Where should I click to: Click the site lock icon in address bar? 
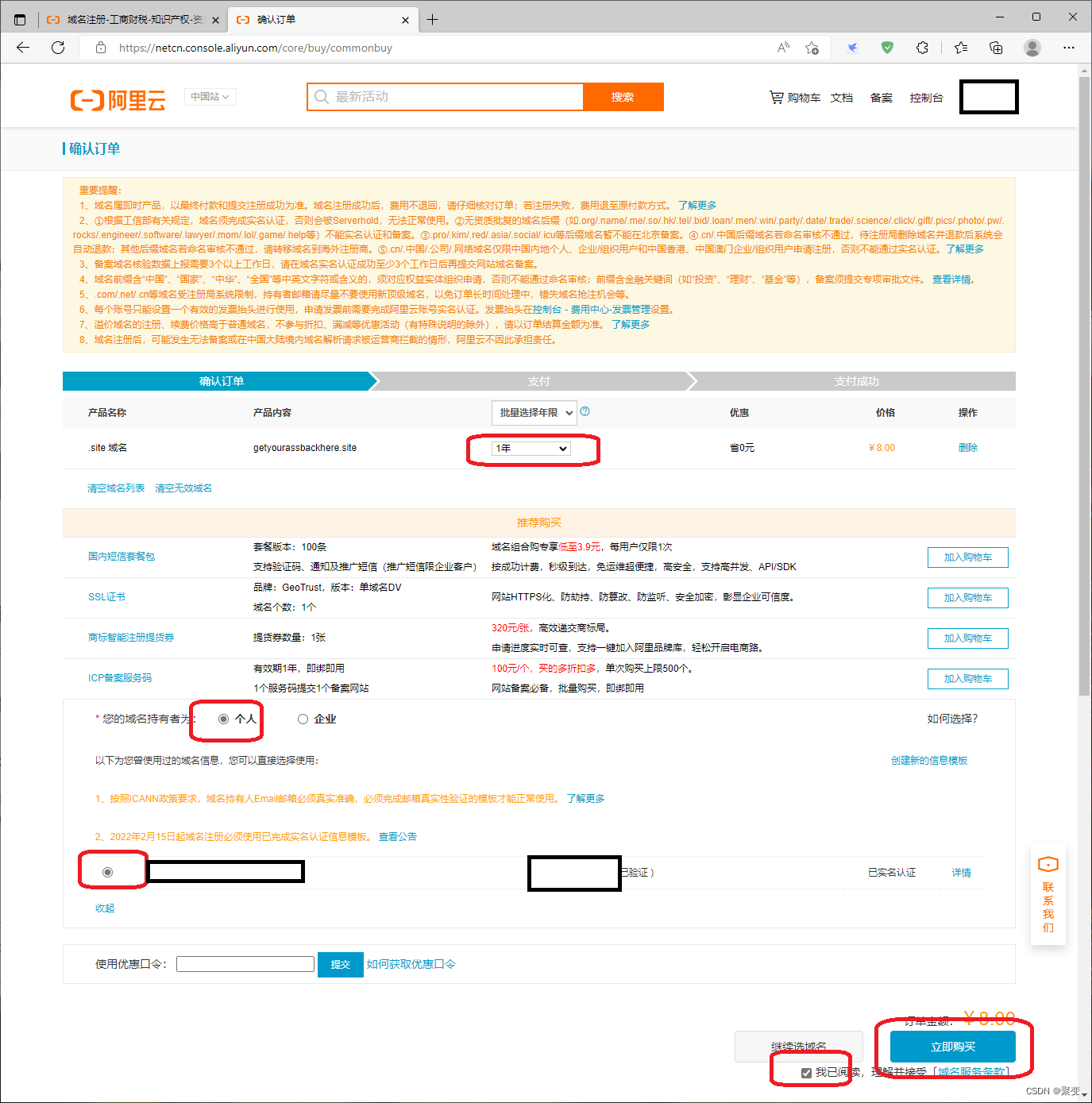(x=101, y=48)
